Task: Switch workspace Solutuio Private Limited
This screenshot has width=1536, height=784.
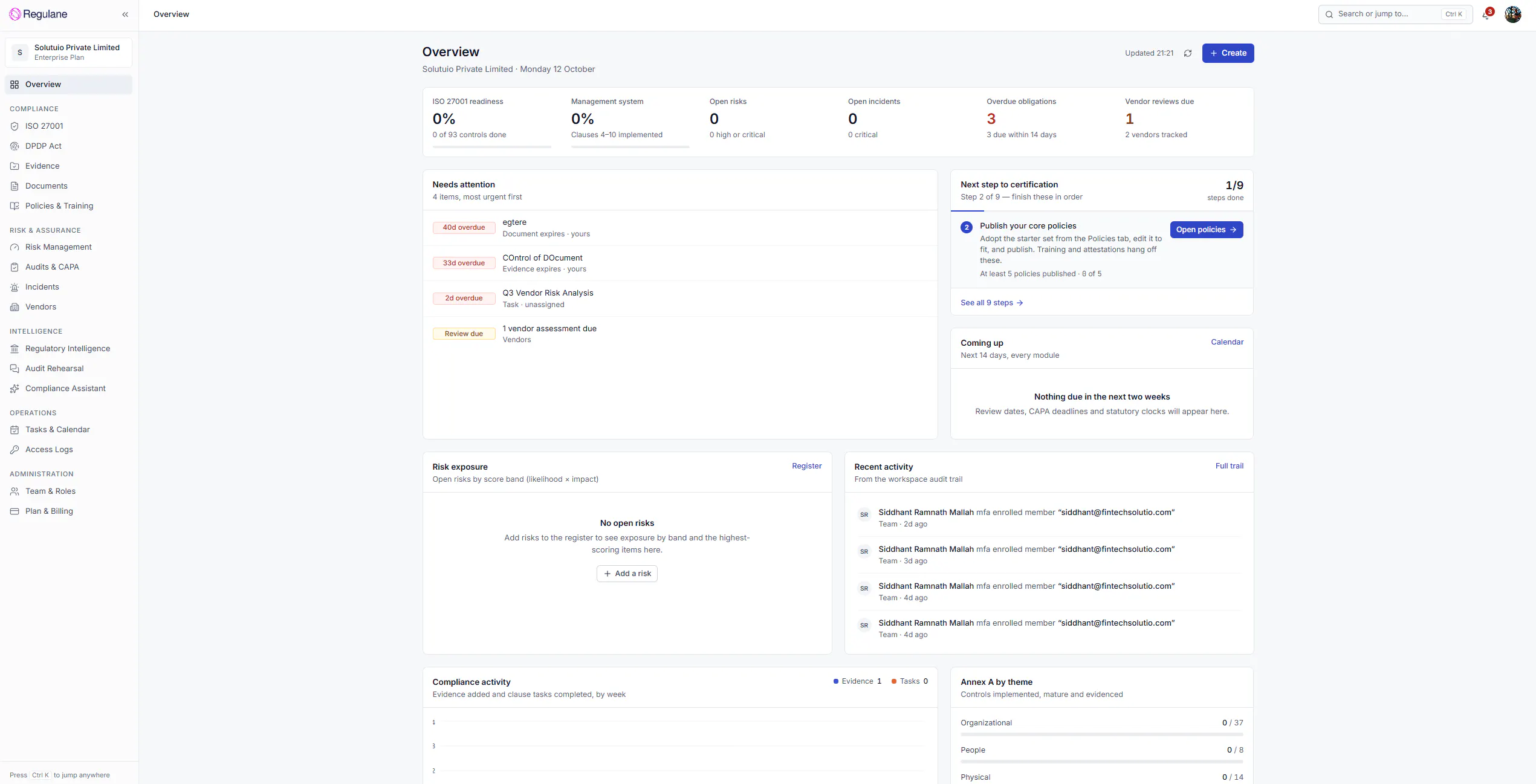Action: (68, 53)
